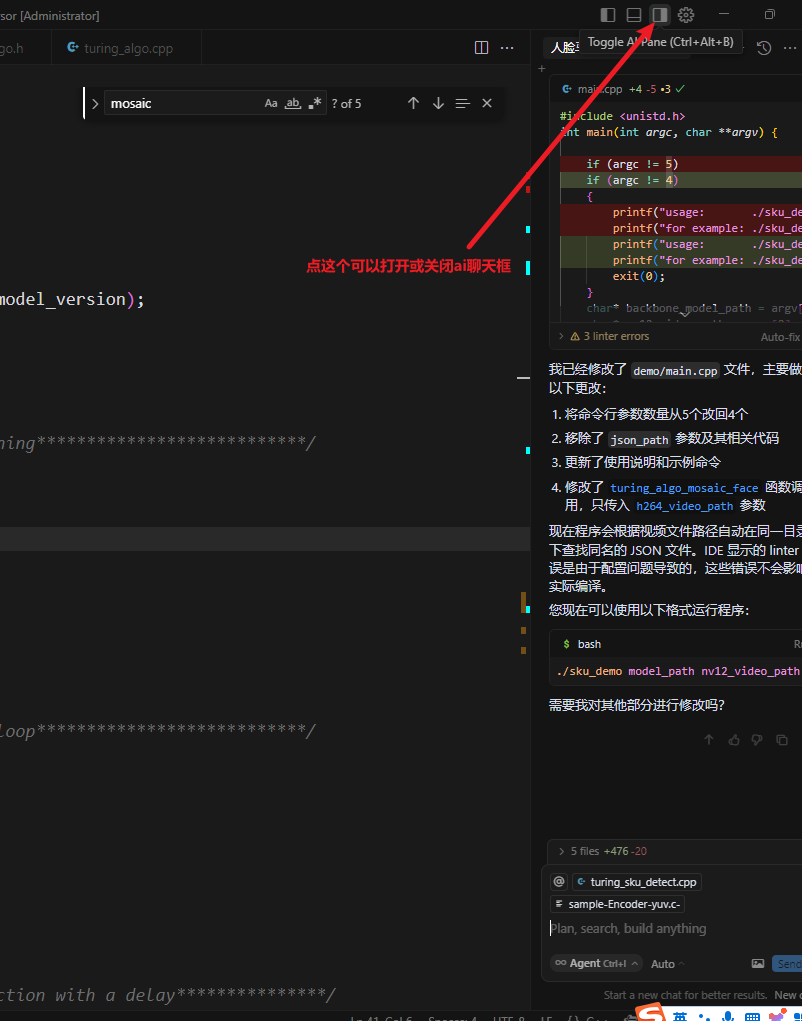The width and height of the screenshot is (802, 1021).
Task: Click the upward arrow message icon
Action: point(709,740)
